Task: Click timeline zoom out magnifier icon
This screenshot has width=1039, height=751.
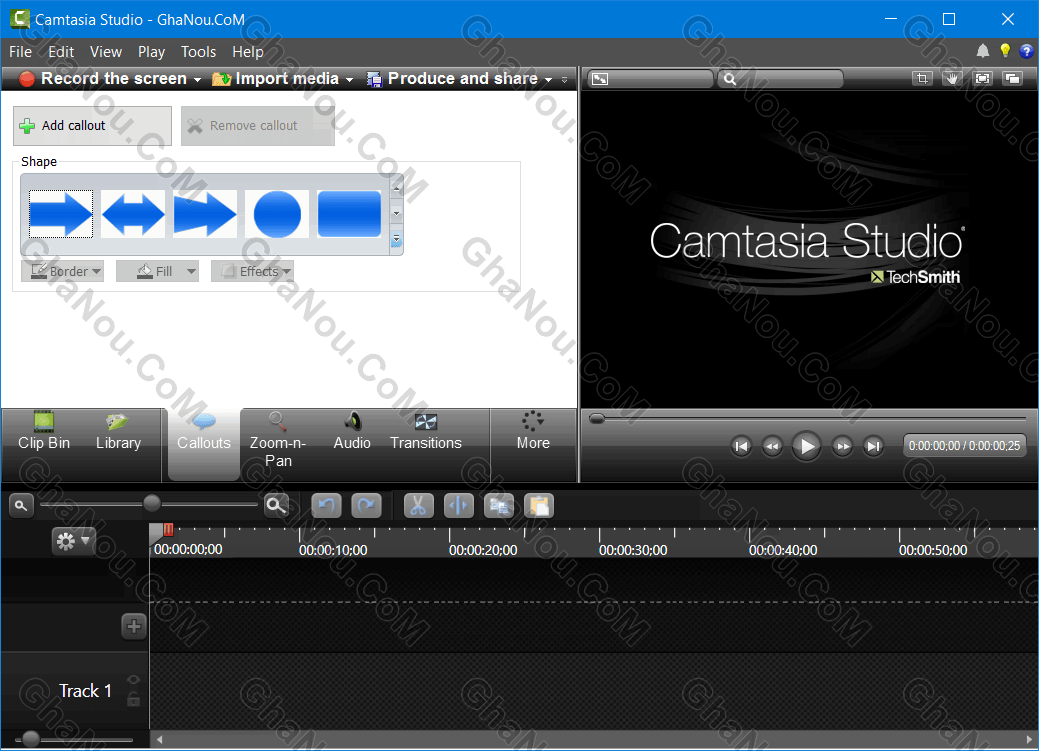Action: coord(21,506)
